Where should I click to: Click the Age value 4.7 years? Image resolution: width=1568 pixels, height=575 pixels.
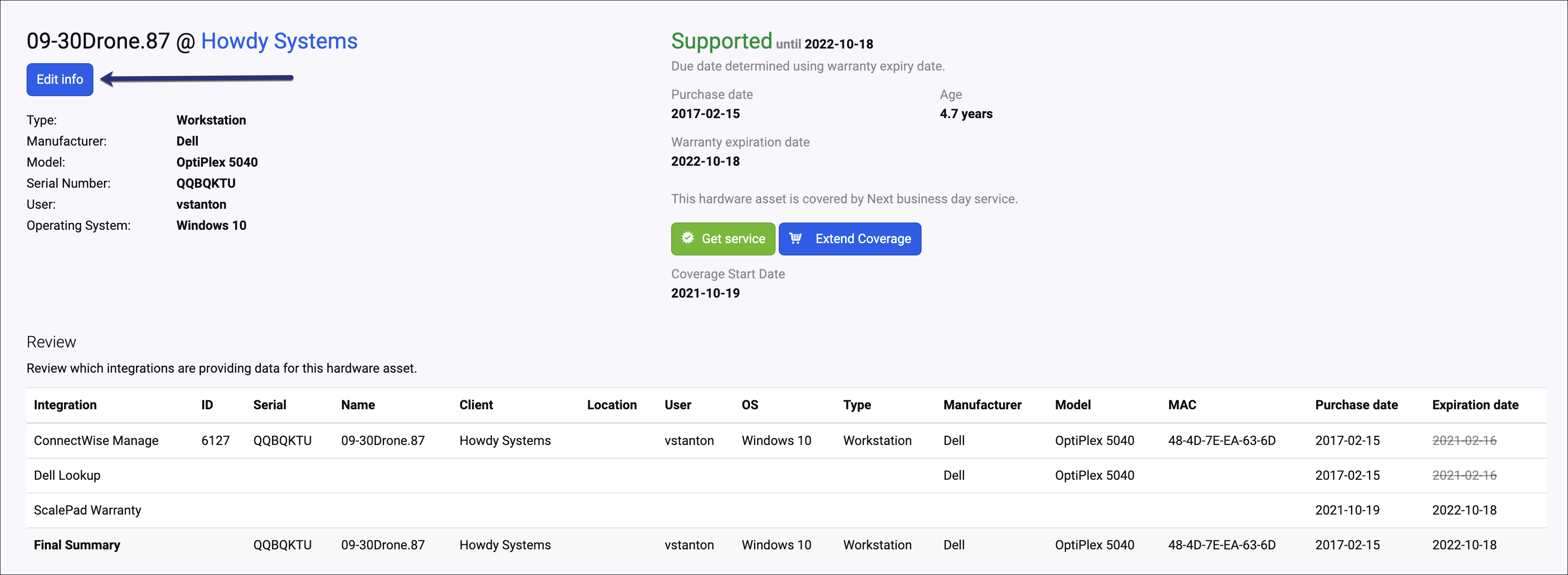966,114
